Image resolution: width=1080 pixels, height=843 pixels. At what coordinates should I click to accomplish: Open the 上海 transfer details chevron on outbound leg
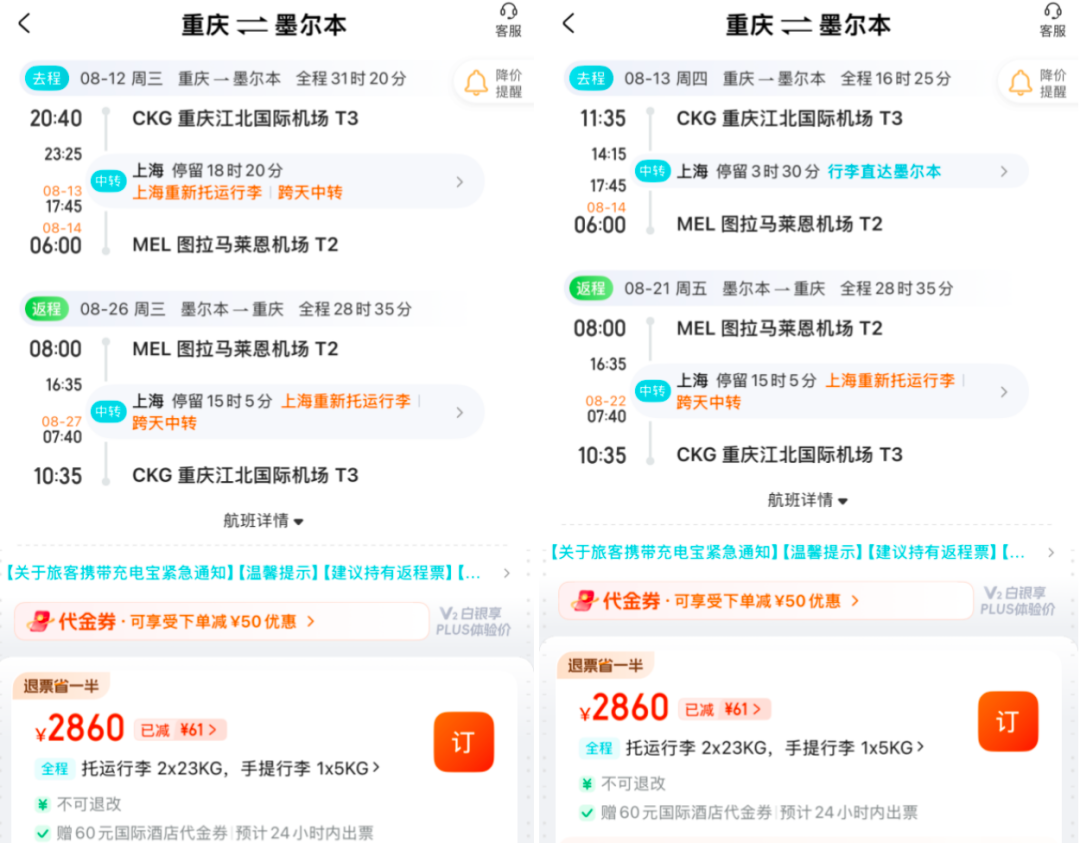pyautogui.click(x=459, y=181)
